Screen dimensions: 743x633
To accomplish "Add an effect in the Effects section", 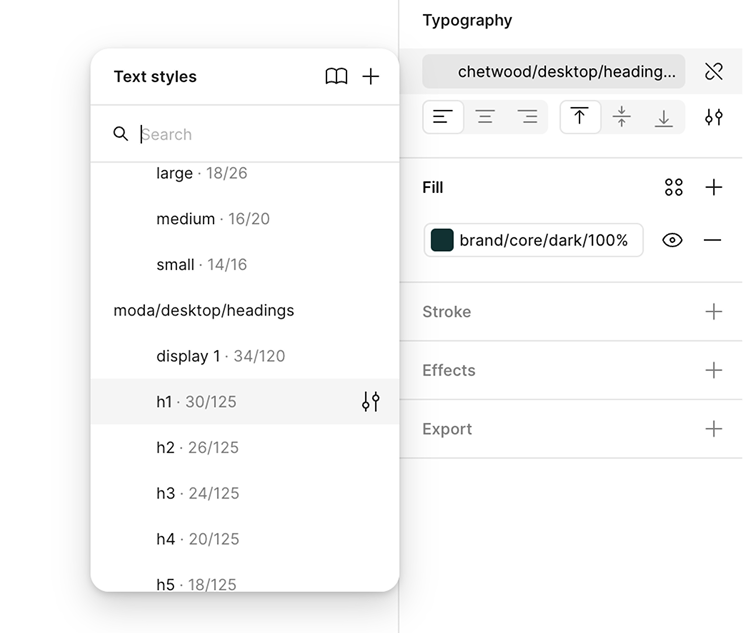I will coord(713,370).
